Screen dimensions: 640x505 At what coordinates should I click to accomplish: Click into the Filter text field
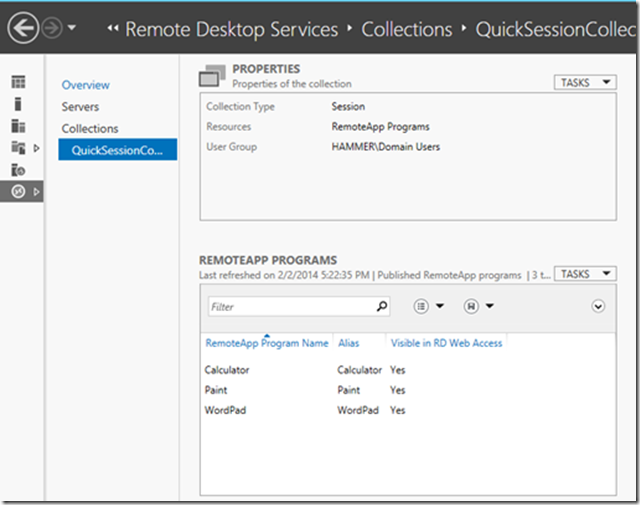coord(290,307)
